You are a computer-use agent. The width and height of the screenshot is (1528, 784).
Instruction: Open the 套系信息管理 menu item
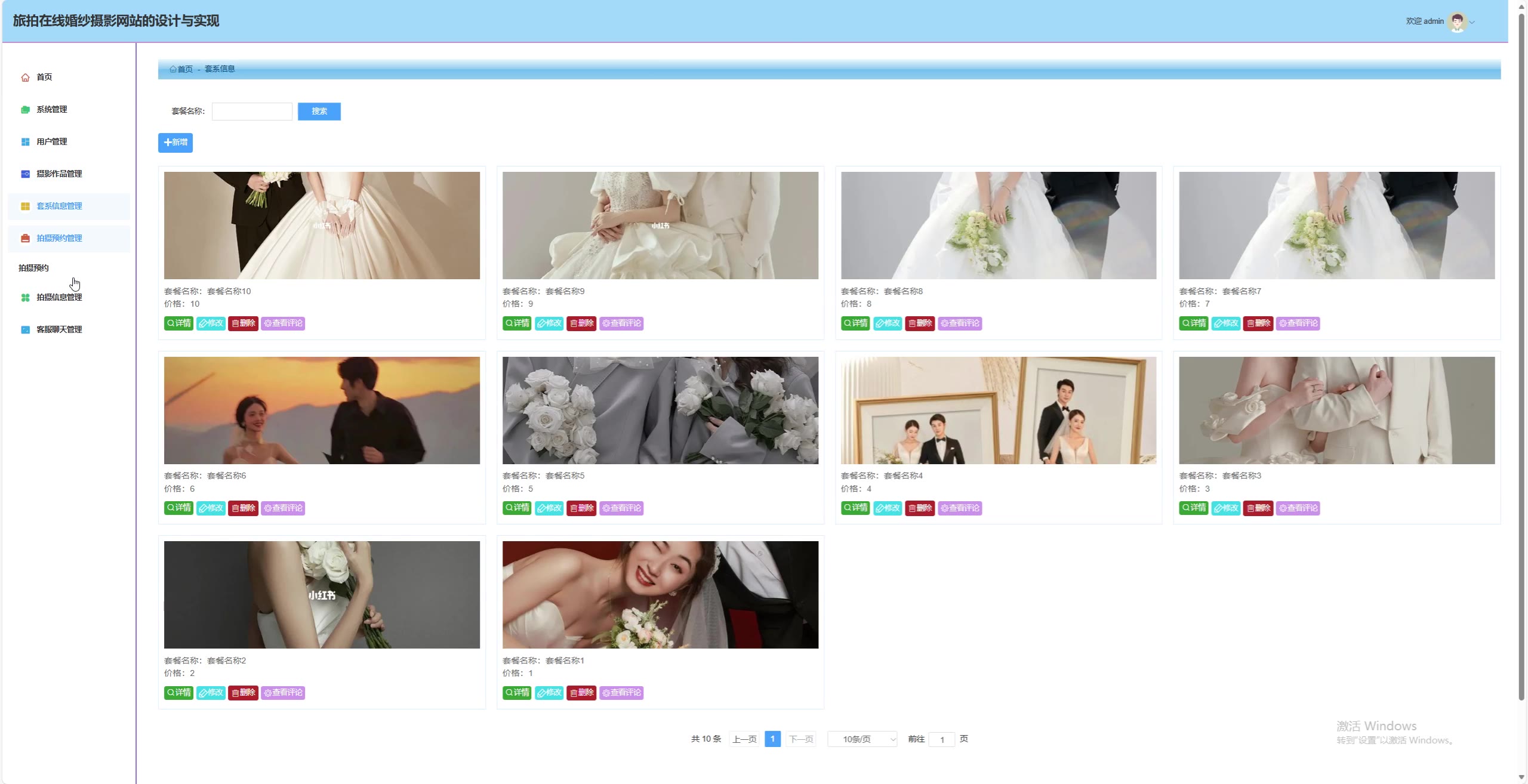[59, 206]
